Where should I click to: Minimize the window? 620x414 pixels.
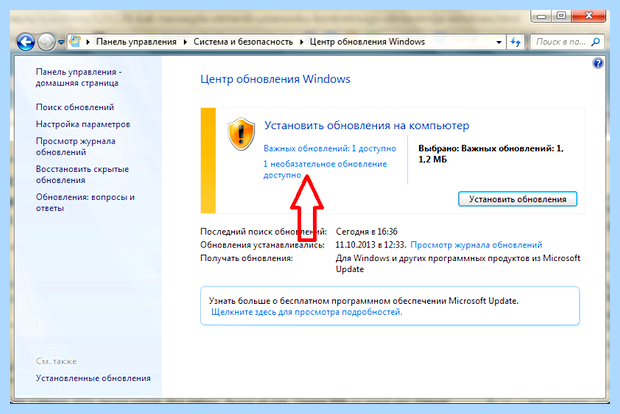tap(542, 16)
